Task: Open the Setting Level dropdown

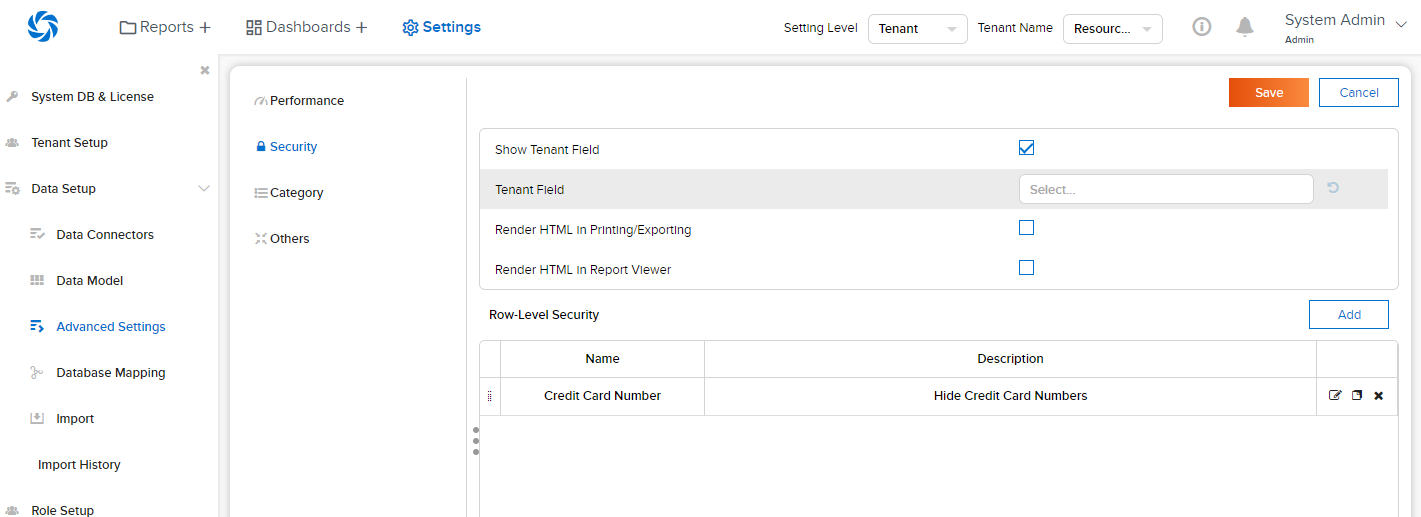Action: point(917,29)
